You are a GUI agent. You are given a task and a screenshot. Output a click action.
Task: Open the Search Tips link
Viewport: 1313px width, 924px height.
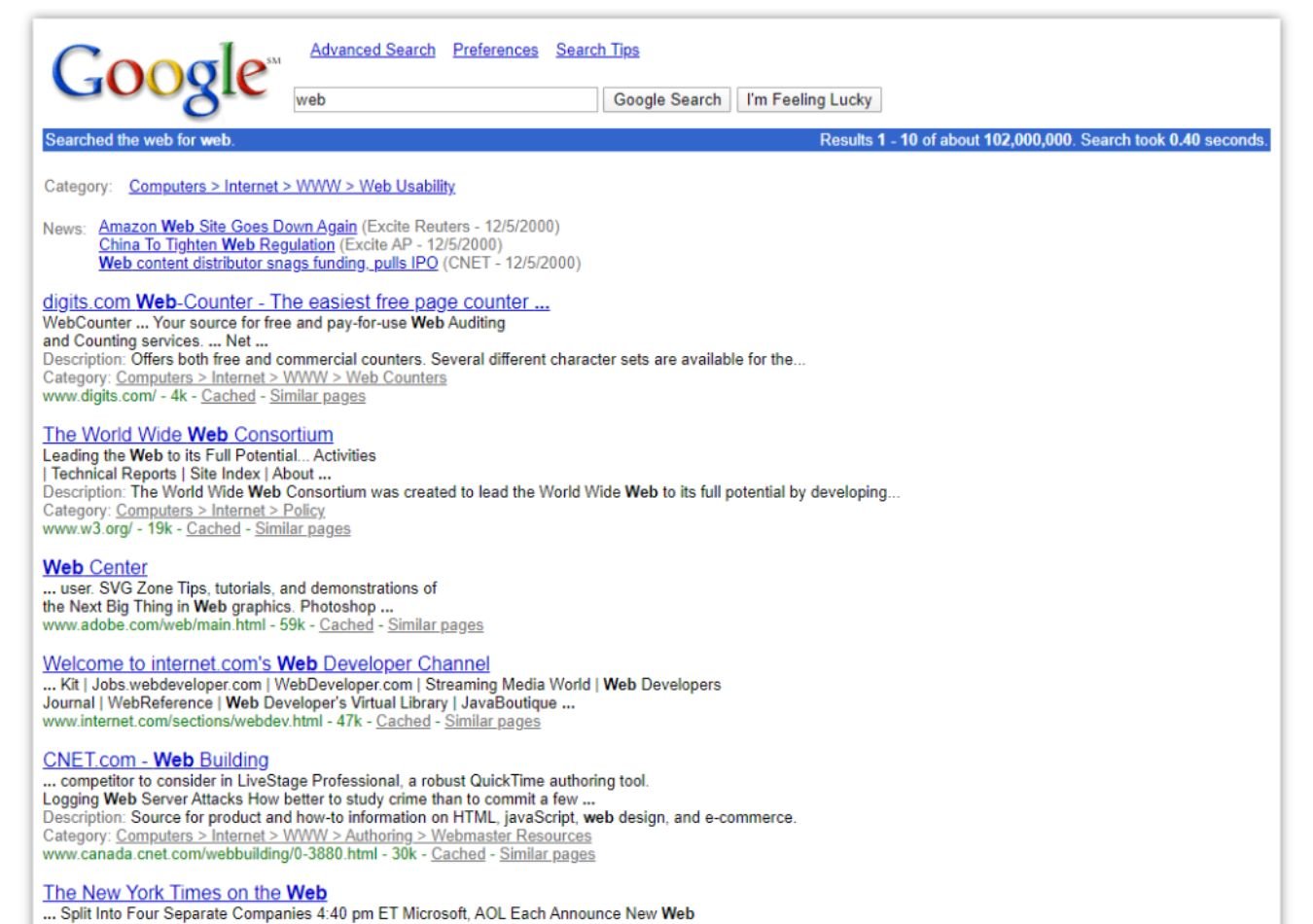tap(597, 50)
